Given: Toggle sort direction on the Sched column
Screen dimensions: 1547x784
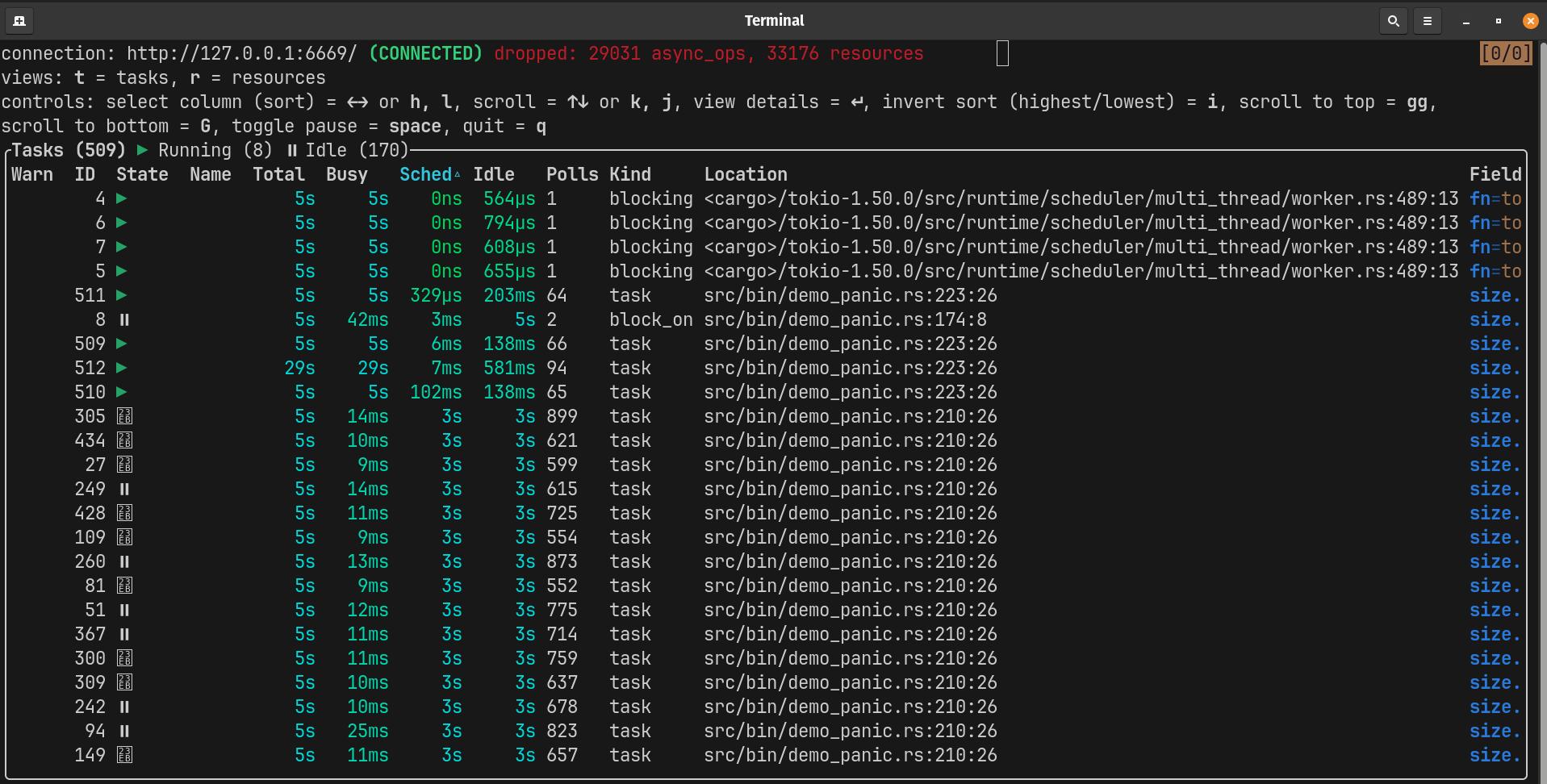Looking at the screenshot, I should [425, 173].
